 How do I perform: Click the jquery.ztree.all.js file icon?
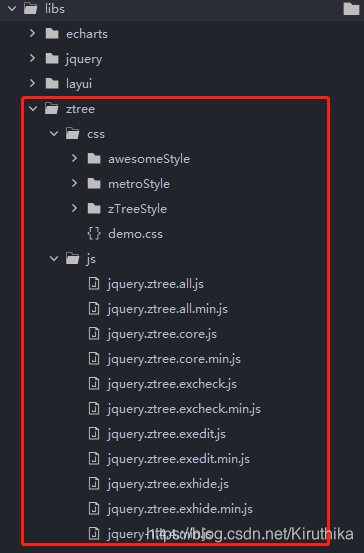tap(94, 284)
